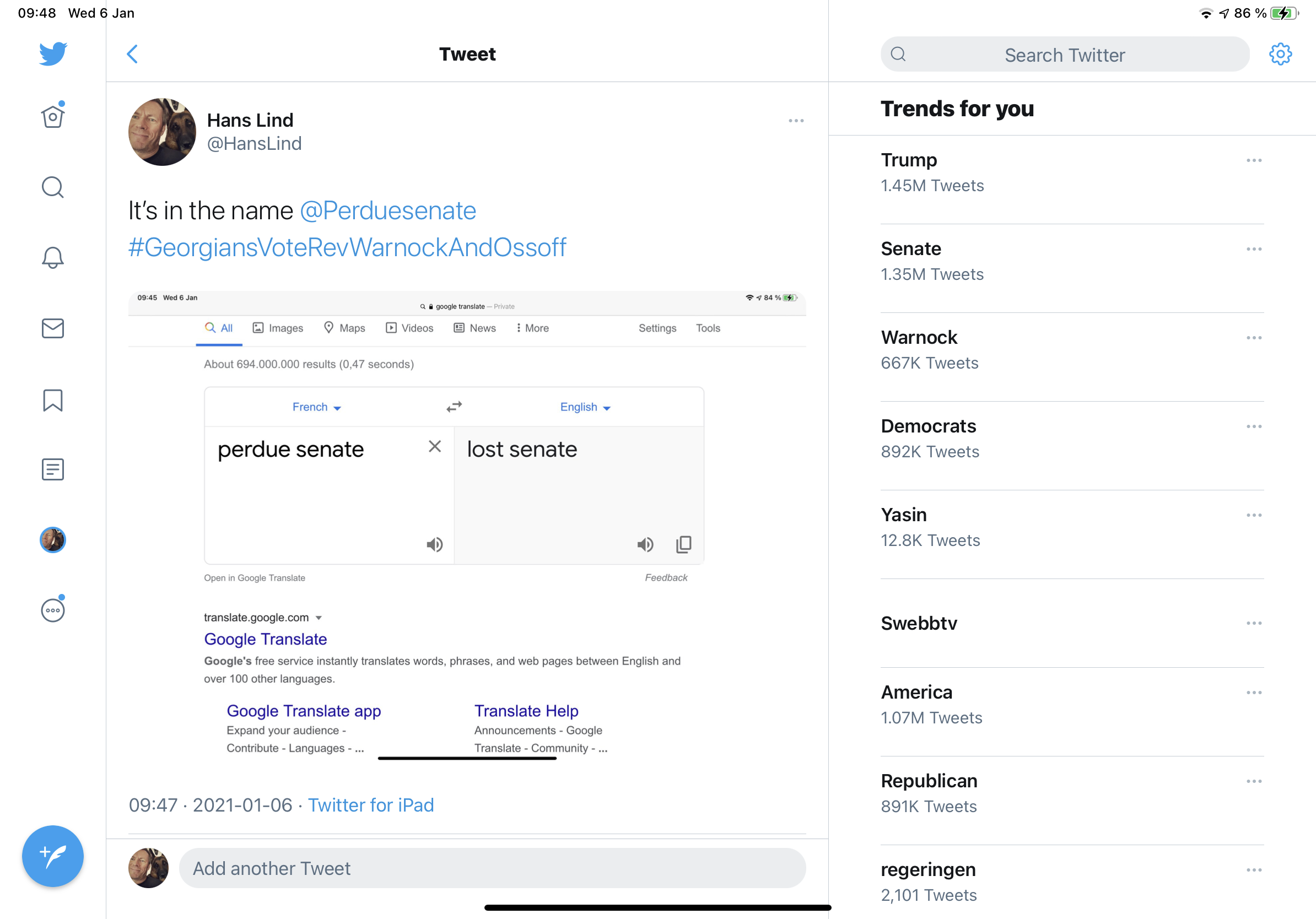
Task: Open trends settings gear icon
Action: pos(1280,55)
